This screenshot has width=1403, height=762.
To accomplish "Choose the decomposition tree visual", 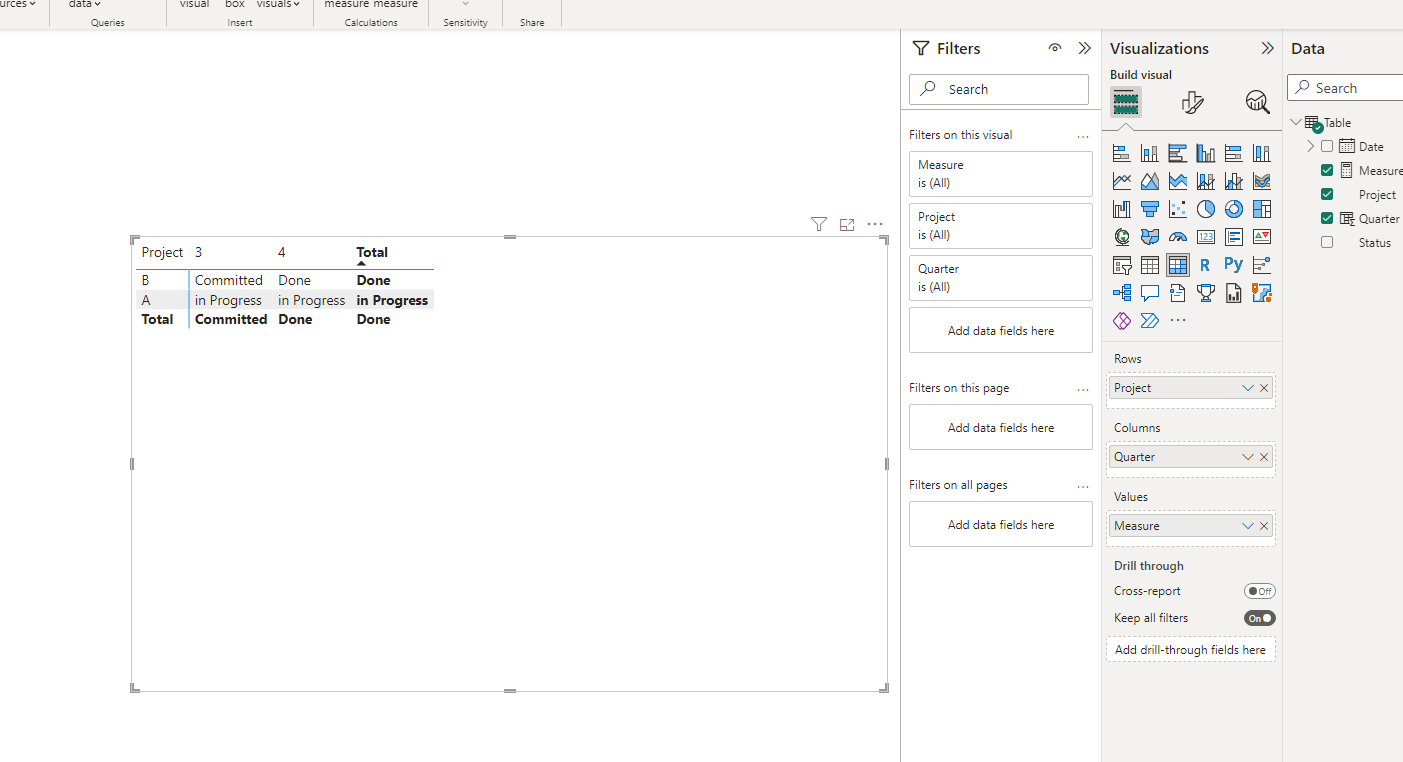I will click(1122, 293).
